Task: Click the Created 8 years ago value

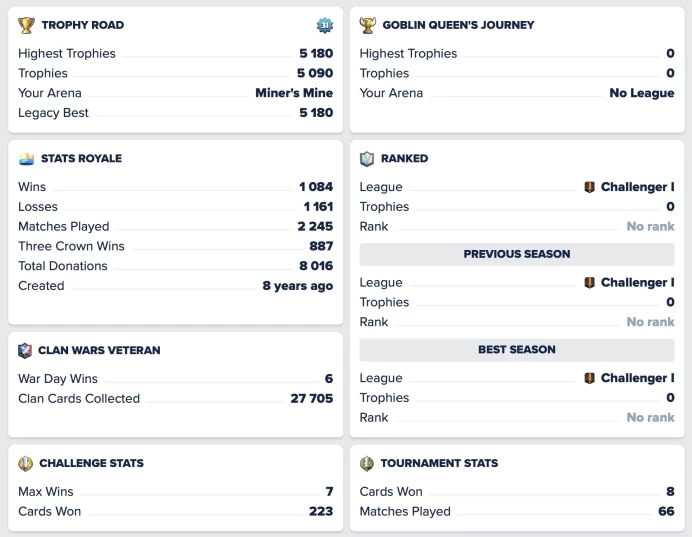Action: click(x=297, y=286)
